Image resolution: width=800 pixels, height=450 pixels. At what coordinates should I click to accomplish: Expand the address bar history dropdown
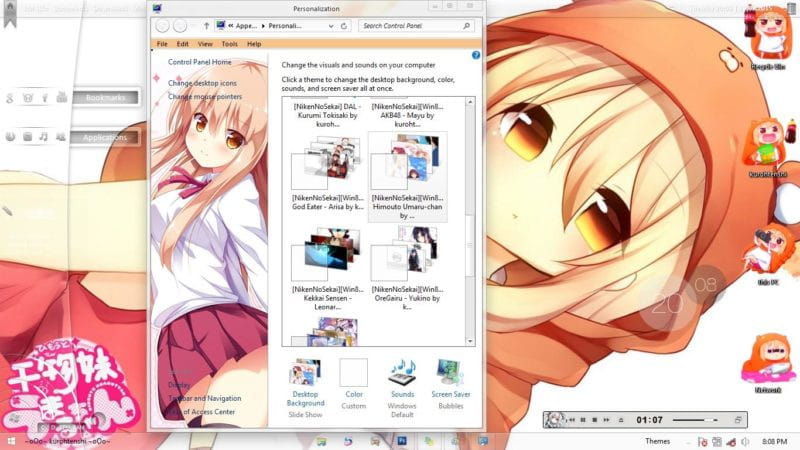coord(330,26)
